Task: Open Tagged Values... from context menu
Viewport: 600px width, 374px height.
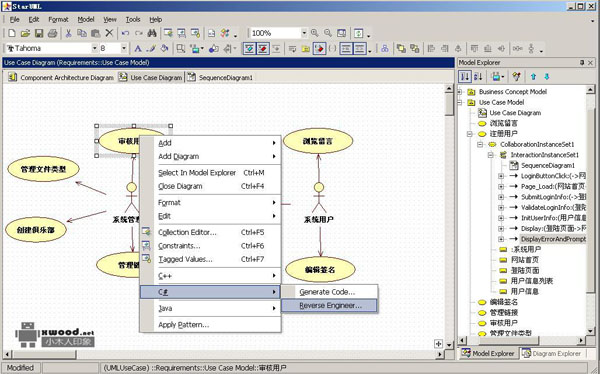Action: [210, 259]
